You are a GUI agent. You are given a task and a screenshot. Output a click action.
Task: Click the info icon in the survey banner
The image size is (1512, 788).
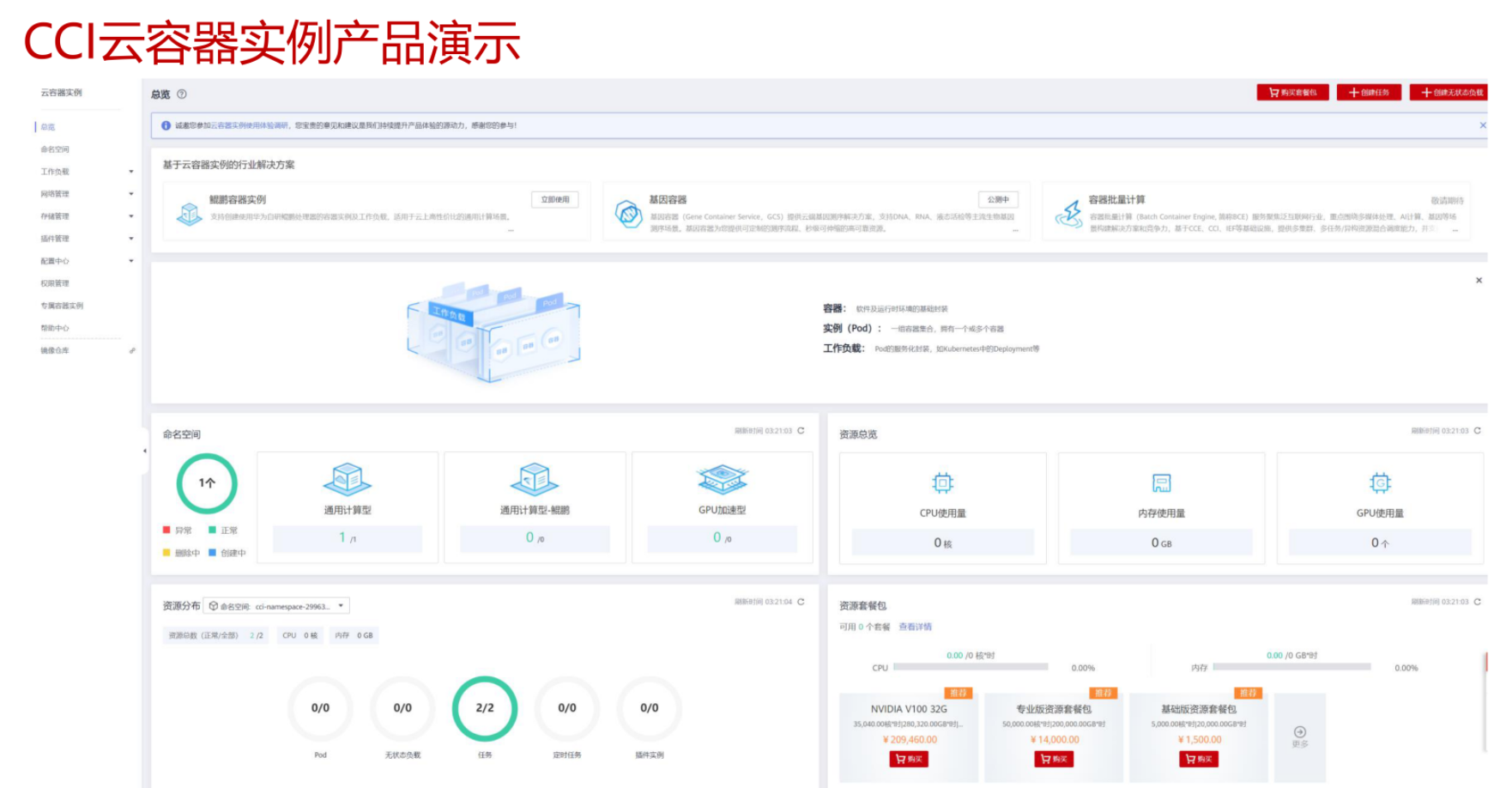click(166, 125)
